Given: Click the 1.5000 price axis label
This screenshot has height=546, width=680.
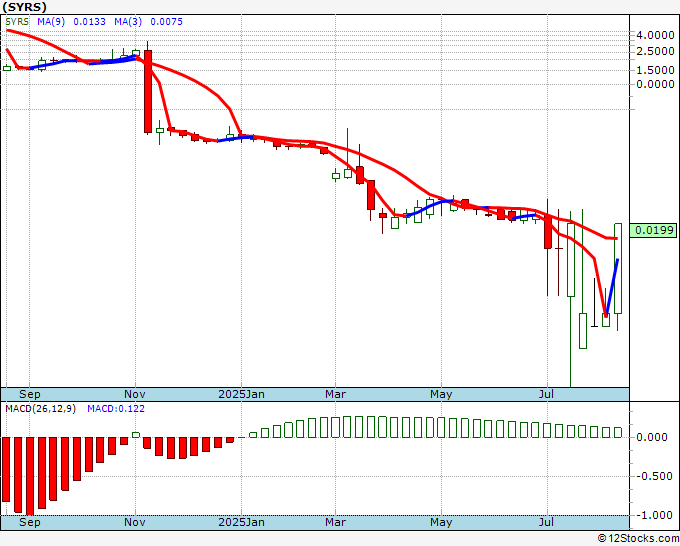Looking at the screenshot, I should pyautogui.click(x=655, y=70).
